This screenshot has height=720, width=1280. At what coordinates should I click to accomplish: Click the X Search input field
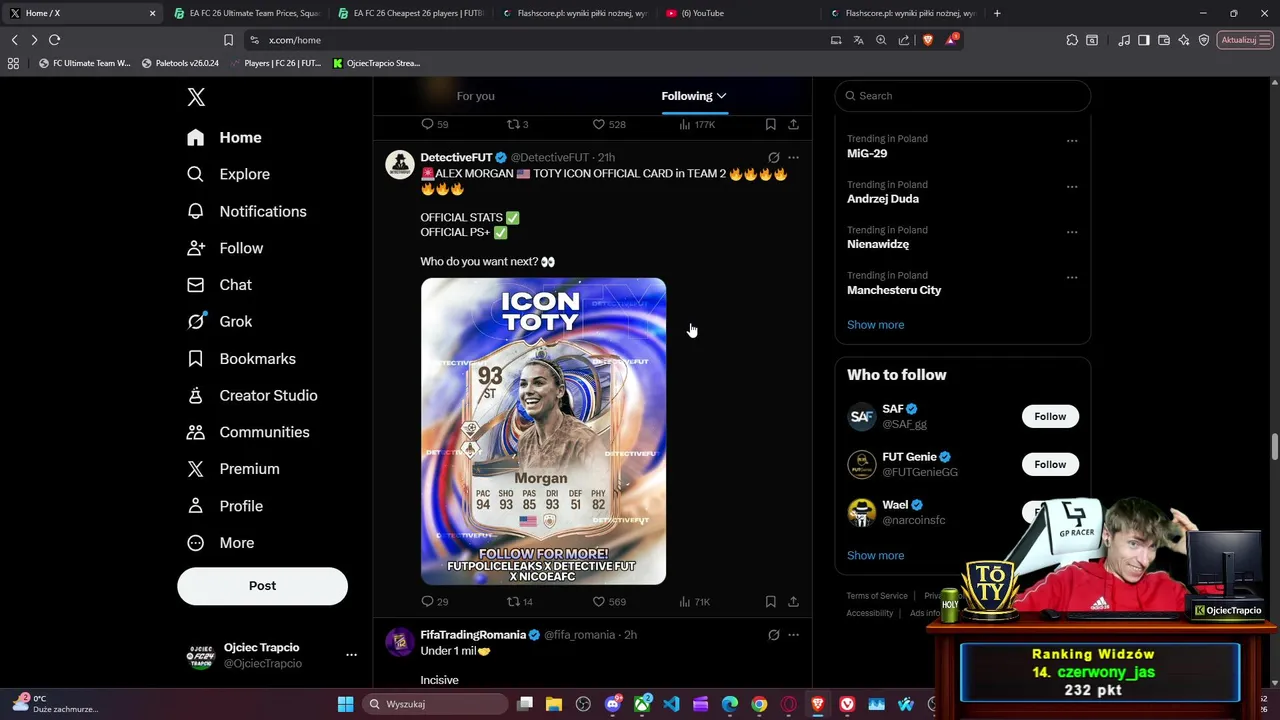tap(962, 96)
